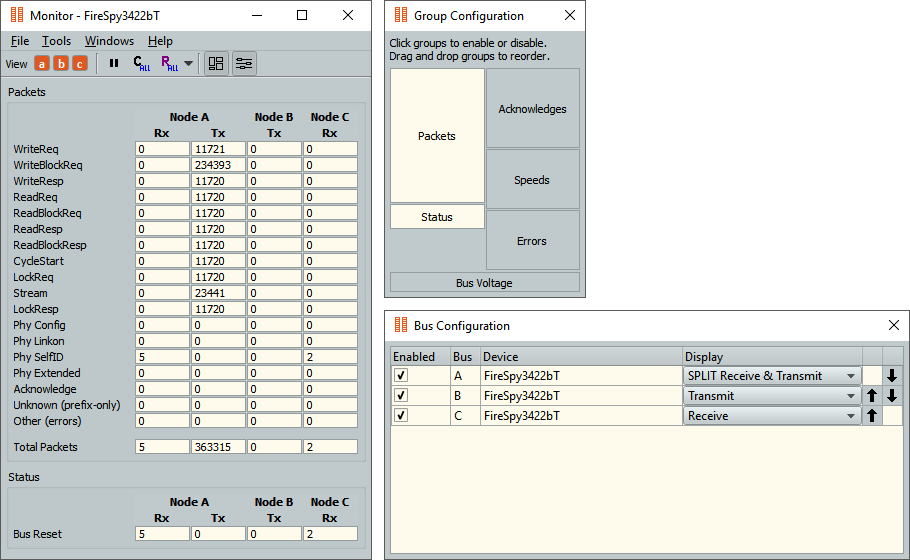The image size is (910, 560).
Task: Select the Unknown (prefix-only) label
Action: (67, 405)
